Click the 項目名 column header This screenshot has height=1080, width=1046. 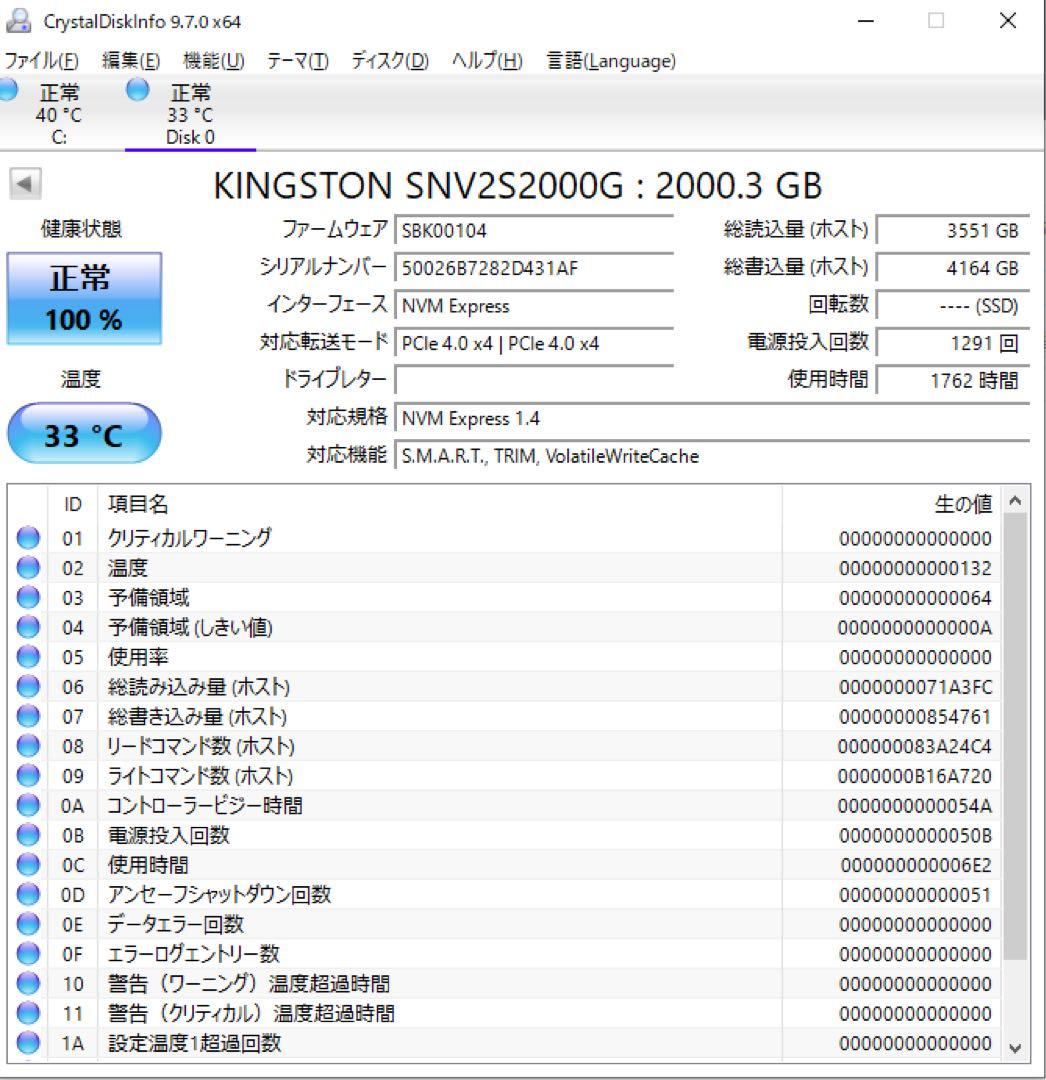coord(439,504)
